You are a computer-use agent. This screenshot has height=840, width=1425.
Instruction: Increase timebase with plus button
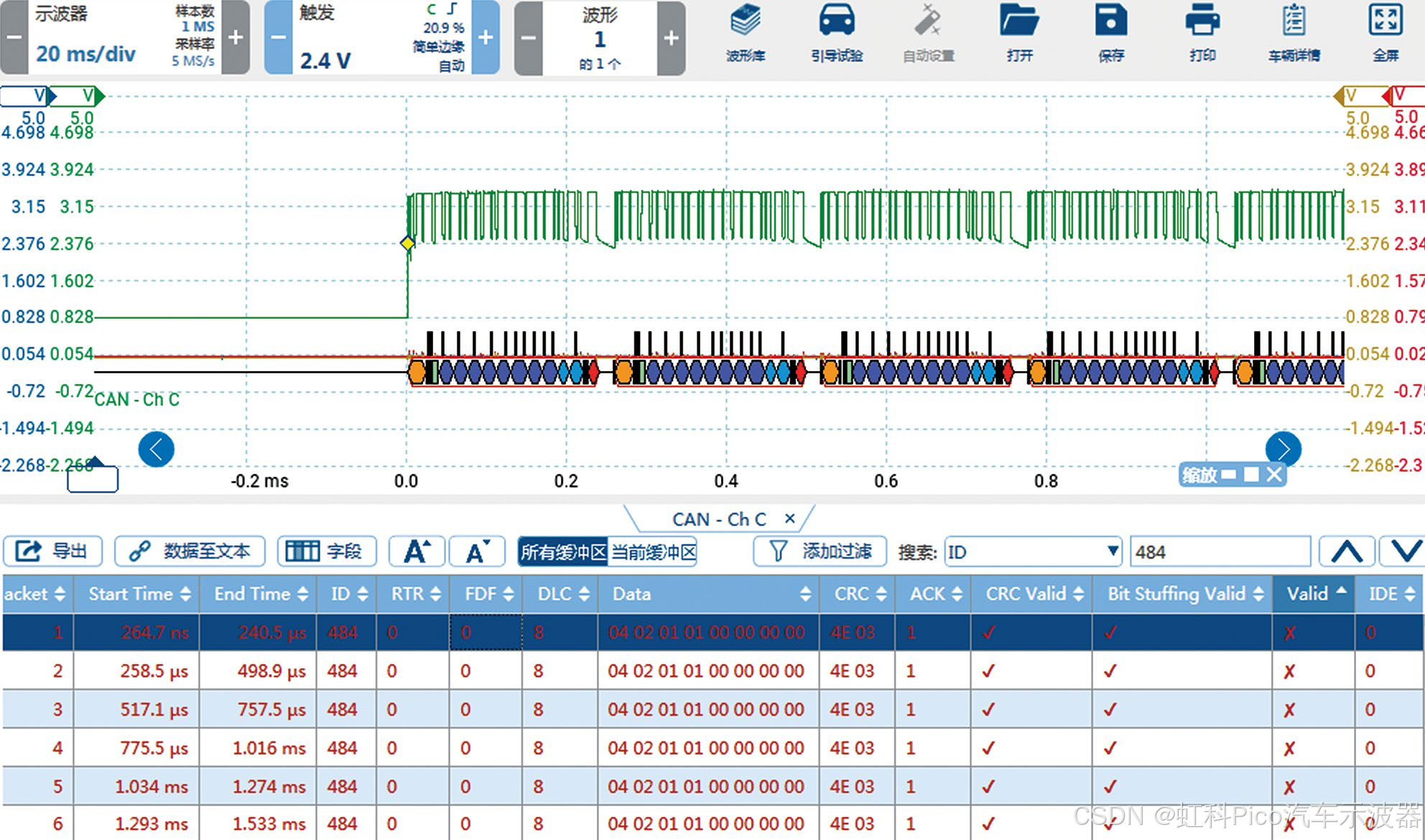(236, 37)
